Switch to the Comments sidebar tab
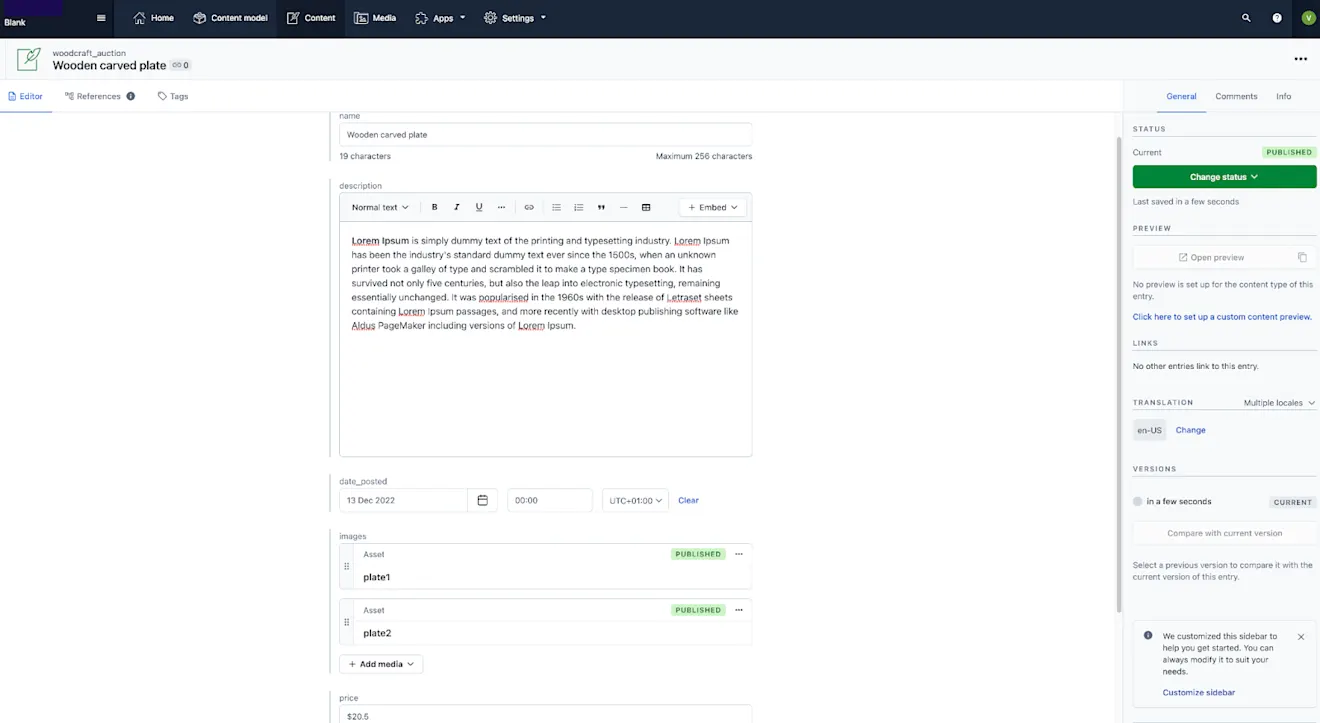The image size is (1320, 723). [x=1236, y=96]
